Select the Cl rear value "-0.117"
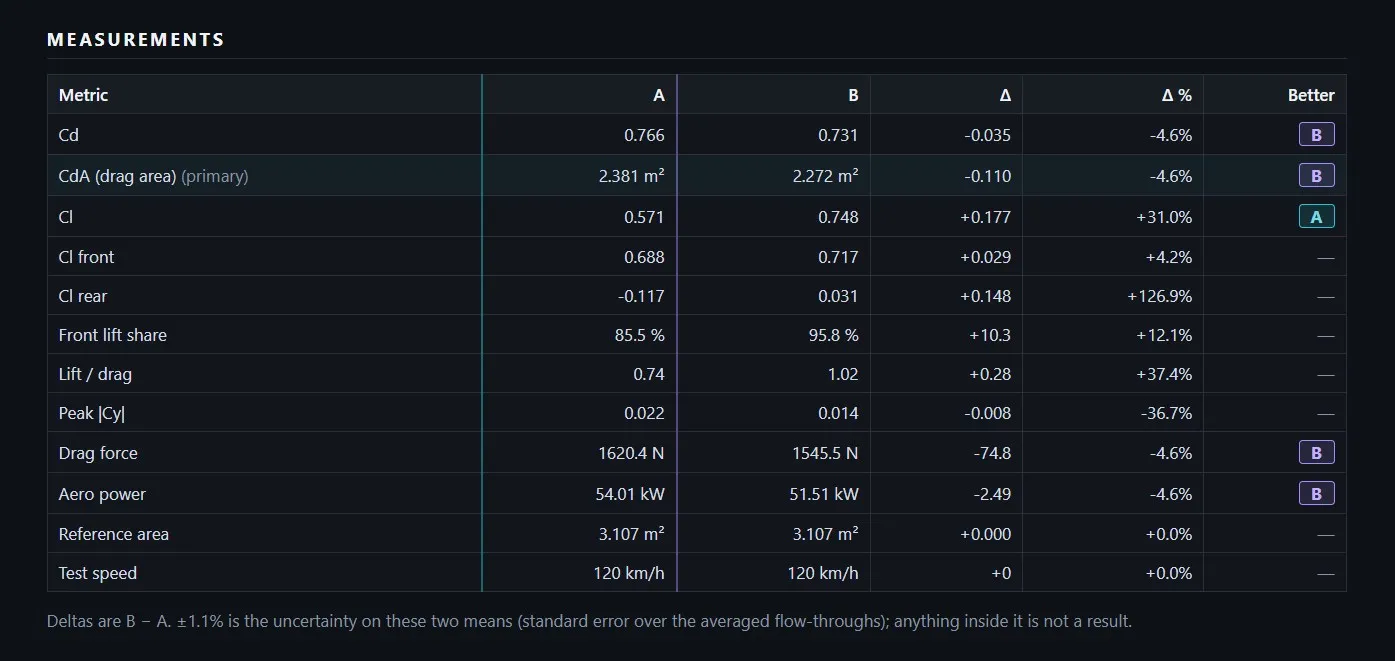1395x661 pixels. click(x=641, y=296)
